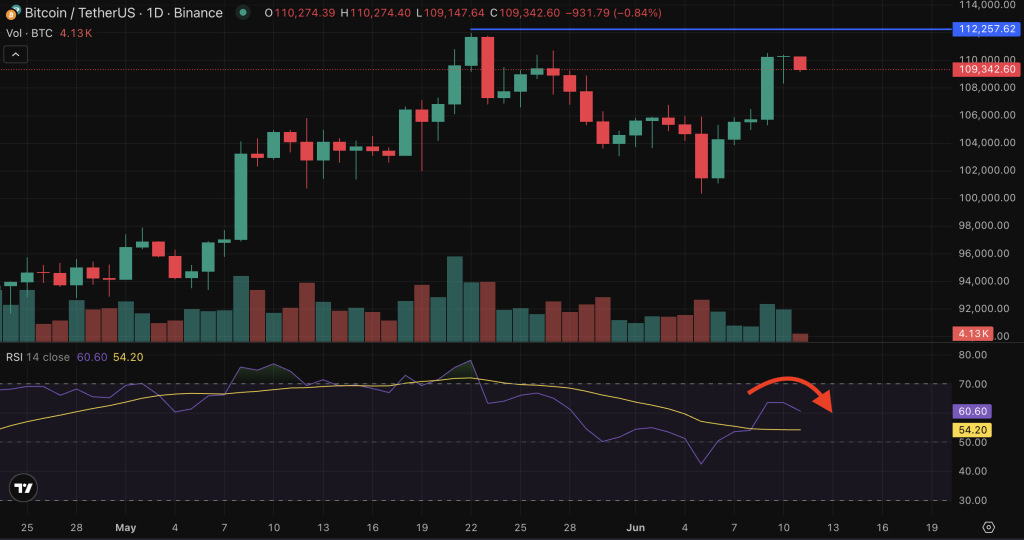Click the -931.79 (-0.84%) change value
This screenshot has width=1024, height=540.
click(x=613, y=12)
